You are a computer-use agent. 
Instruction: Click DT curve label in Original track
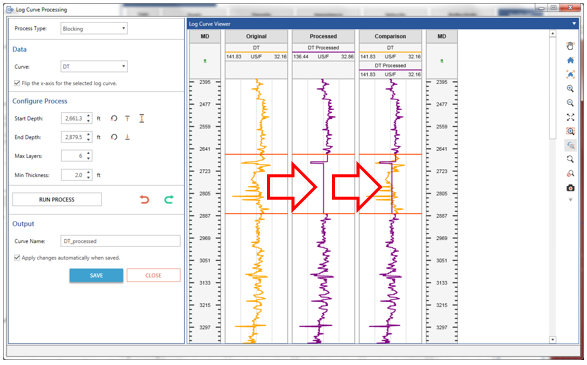[256, 48]
